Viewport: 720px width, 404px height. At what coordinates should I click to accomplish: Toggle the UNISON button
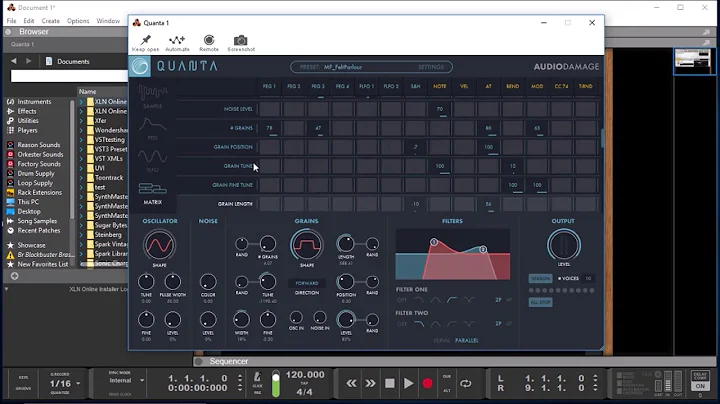[x=540, y=278]
